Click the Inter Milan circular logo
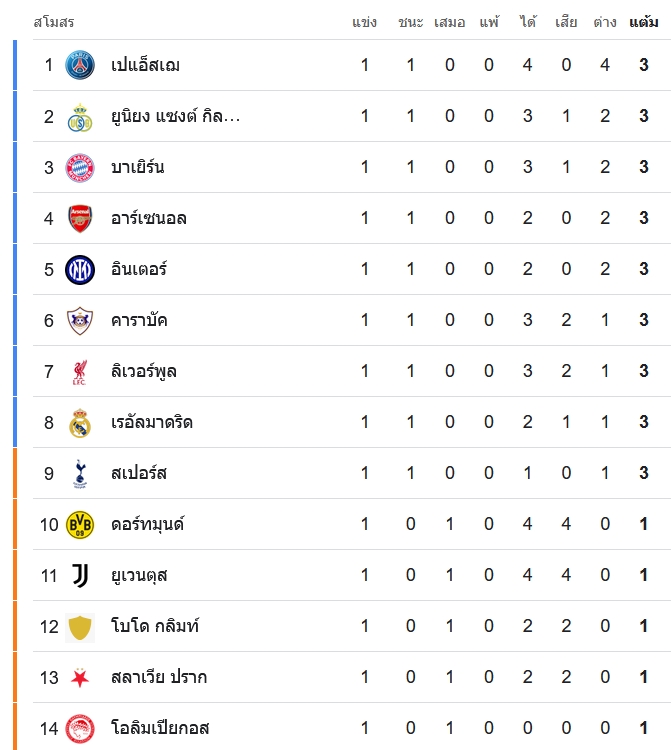This screenshot has height=750, width=671. pyautogui.click(x=80, y=270)
